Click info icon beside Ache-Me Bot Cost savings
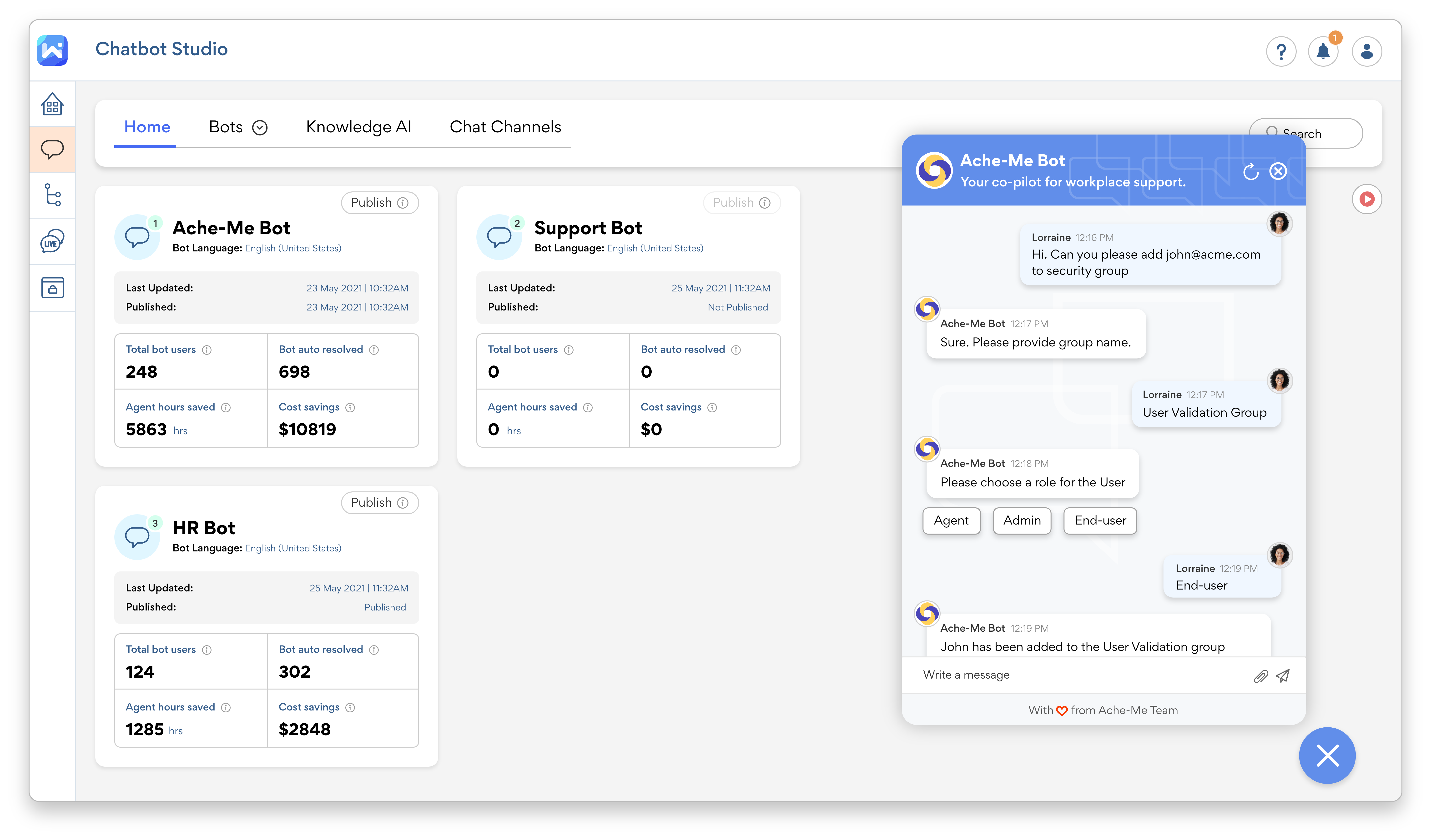 [x=350, y=408]
